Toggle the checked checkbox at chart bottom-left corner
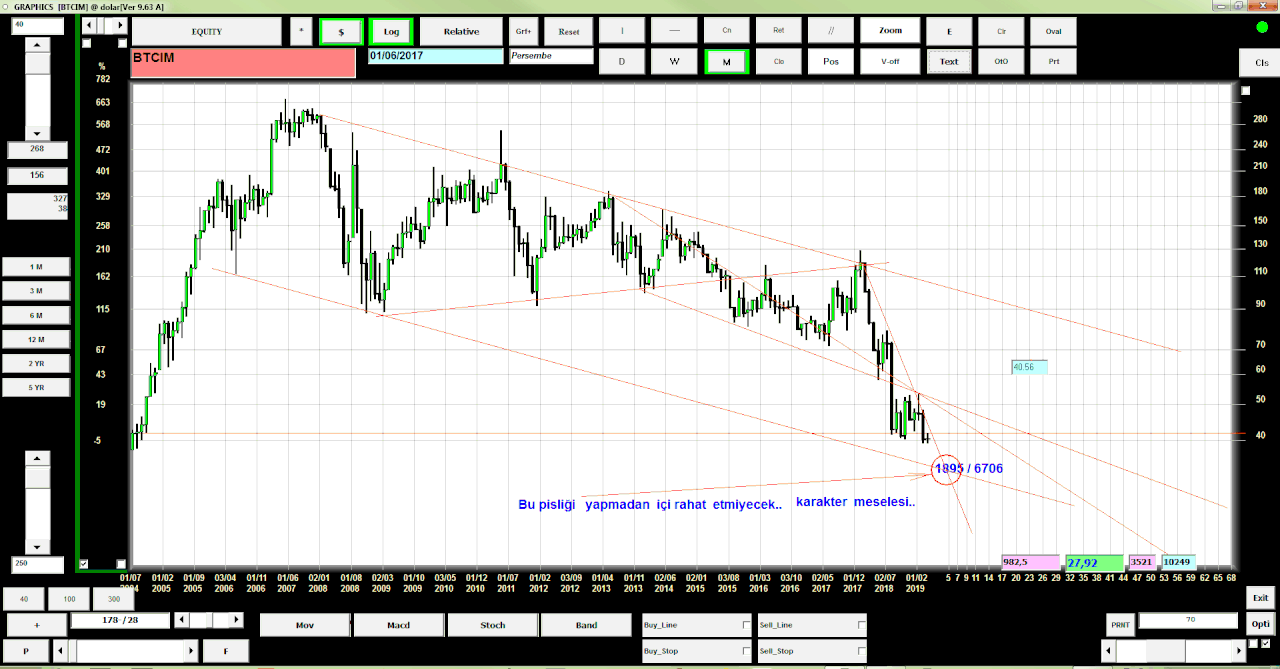The height and width of the screenshot is (669, 1280). [x=84, y=564]
